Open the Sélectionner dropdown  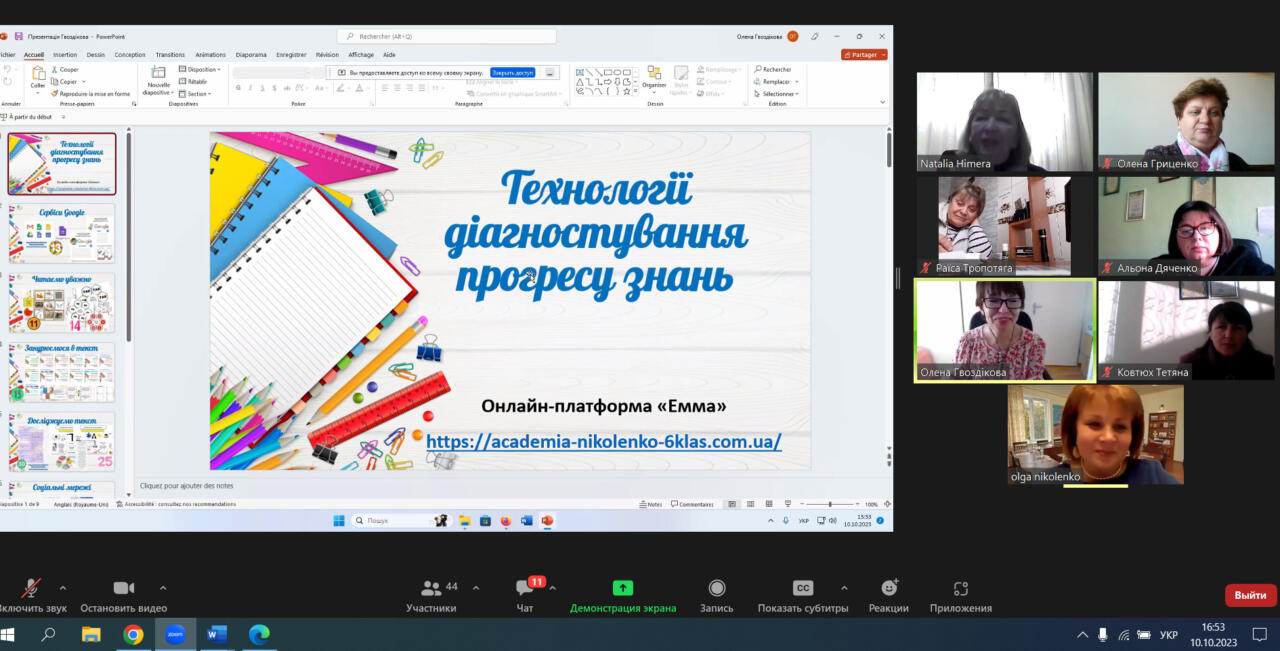pos(776,94)
